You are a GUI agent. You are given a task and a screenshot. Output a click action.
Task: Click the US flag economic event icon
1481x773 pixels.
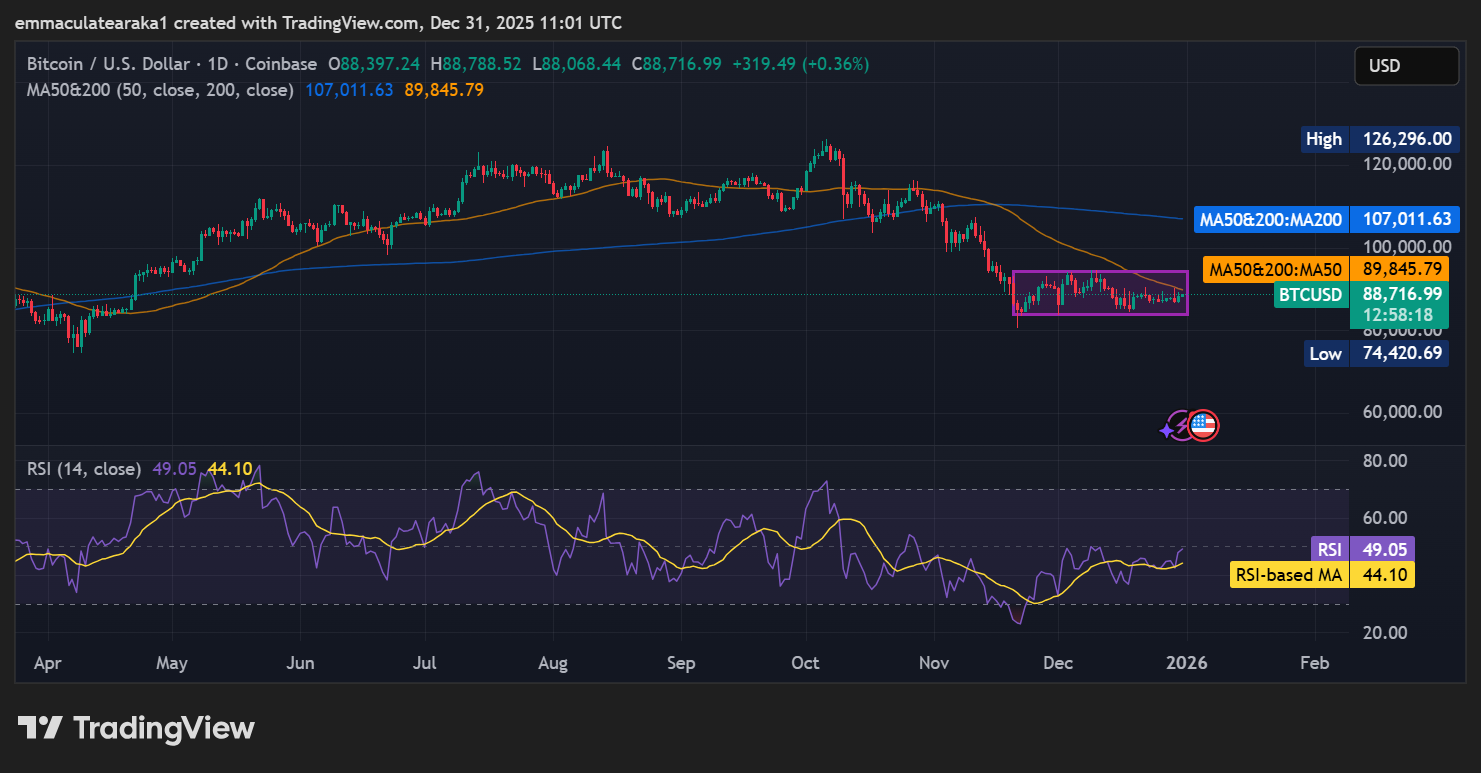click(x=1204, y=426)
